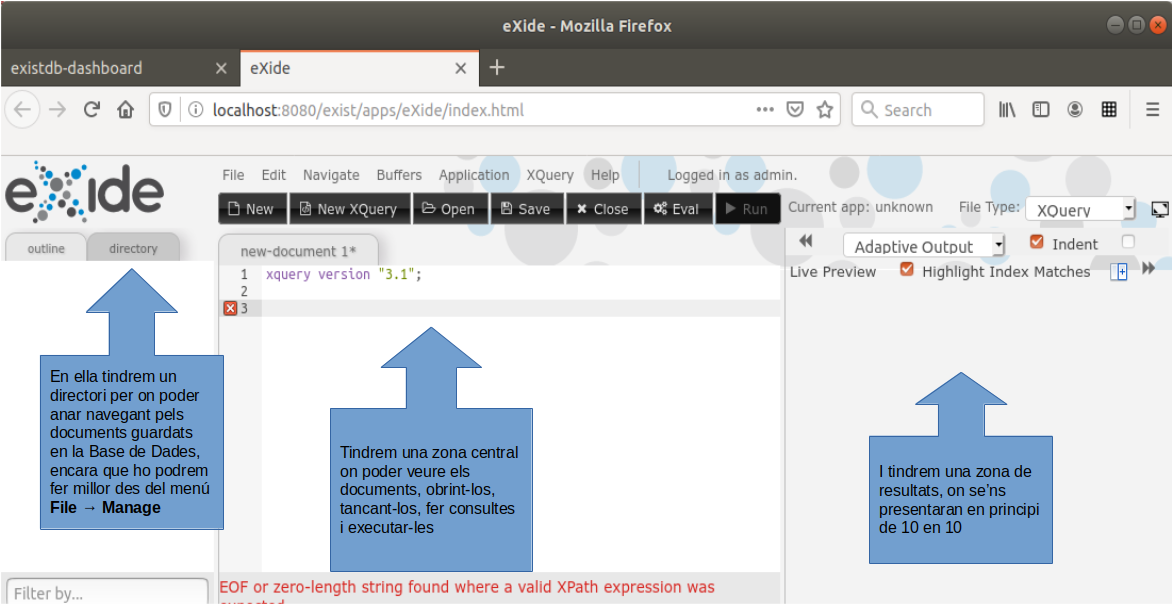This screenshot has height=605, width=1172.
Task: Open the XQuery menu
Action: tap(550, 175)
